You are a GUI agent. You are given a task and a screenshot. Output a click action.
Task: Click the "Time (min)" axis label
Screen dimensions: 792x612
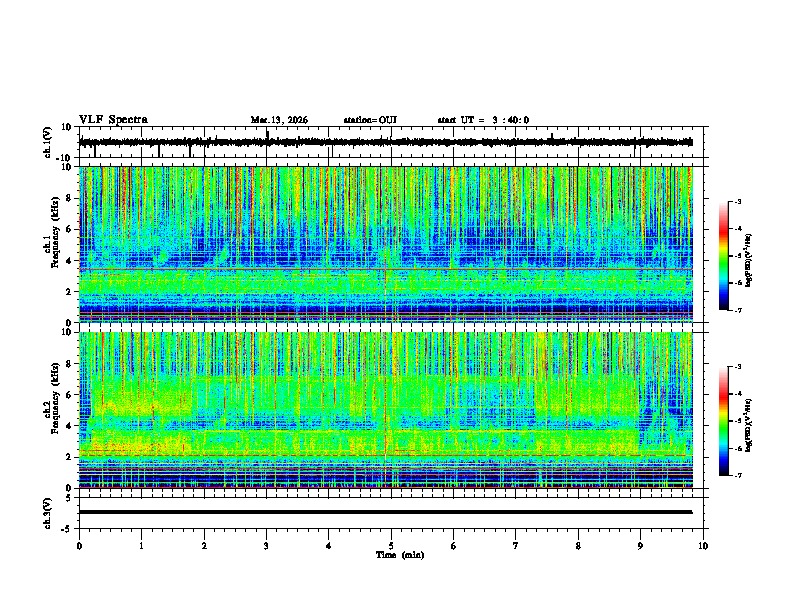coord(400,555)
